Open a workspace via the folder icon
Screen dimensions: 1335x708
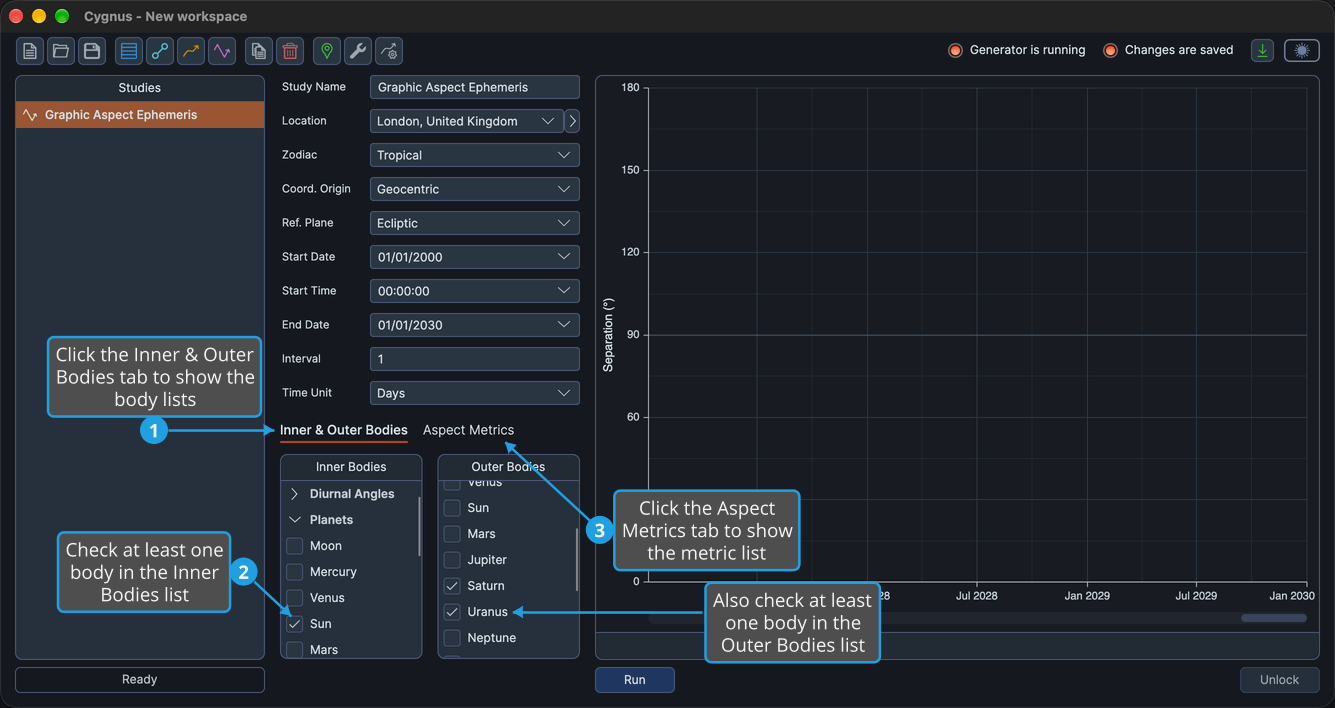(61, 51)
